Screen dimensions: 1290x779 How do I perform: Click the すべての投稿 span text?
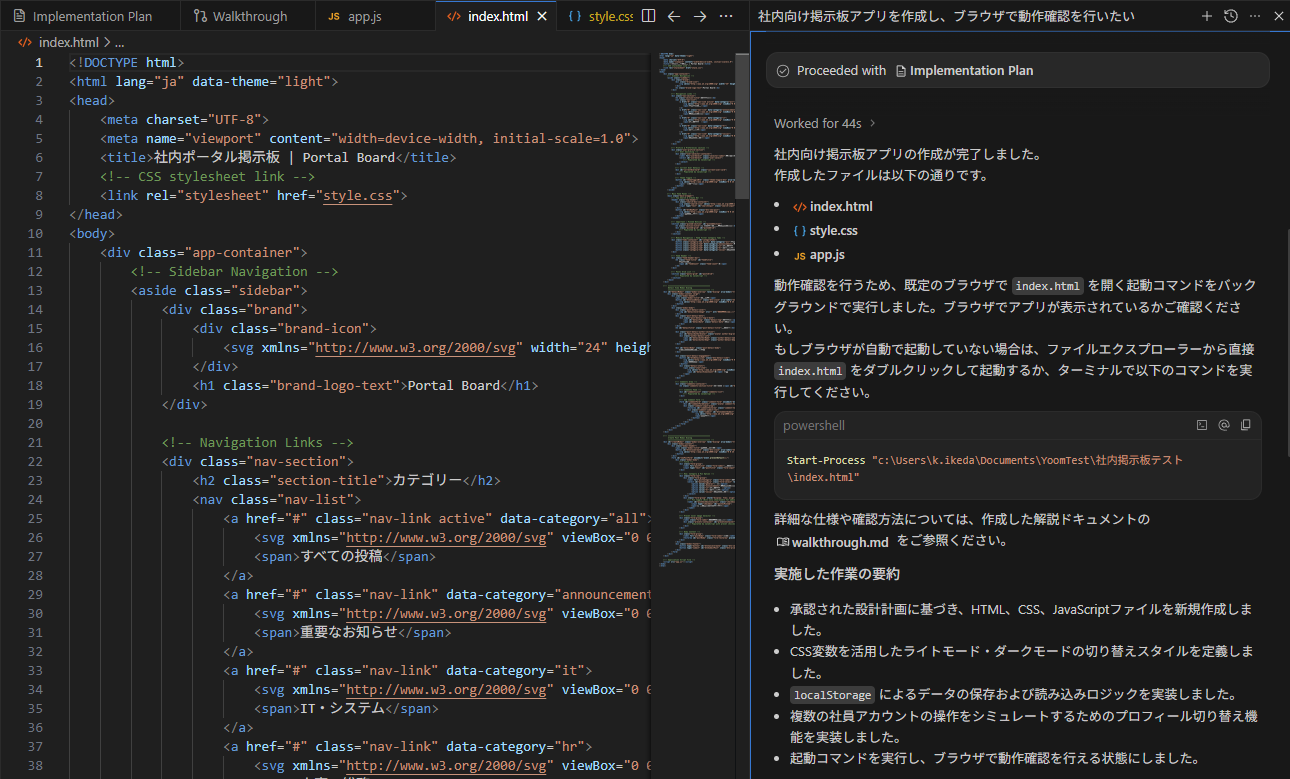pos(342,556)
